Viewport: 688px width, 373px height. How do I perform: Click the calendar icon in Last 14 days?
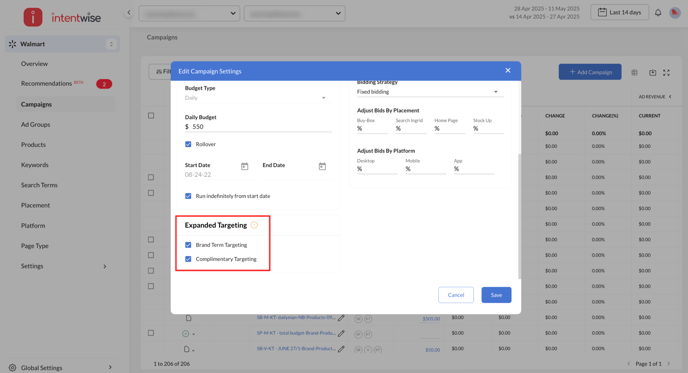[602, 12]
